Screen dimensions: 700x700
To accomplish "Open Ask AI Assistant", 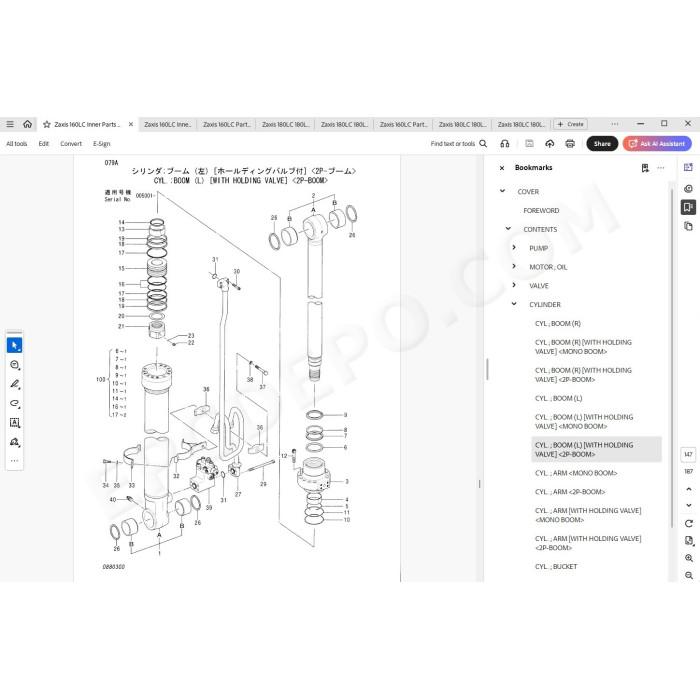I will (657, 144).
